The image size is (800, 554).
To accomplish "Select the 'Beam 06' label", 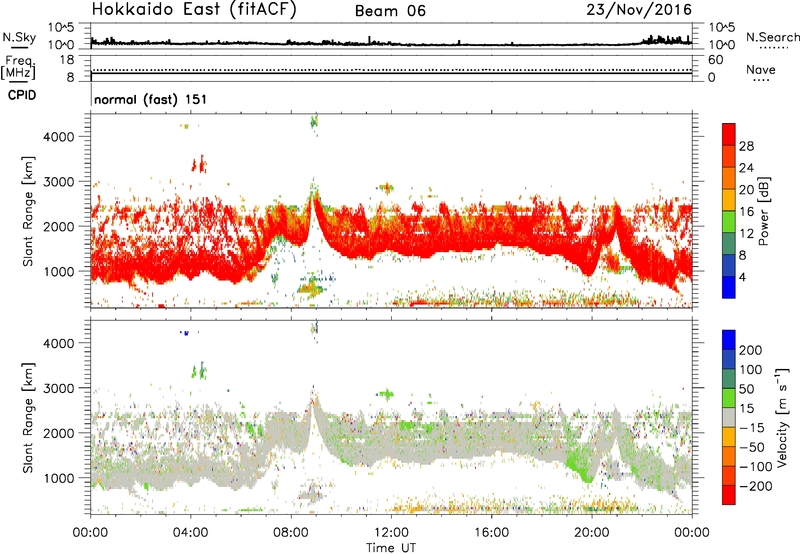I will [390, 11].
